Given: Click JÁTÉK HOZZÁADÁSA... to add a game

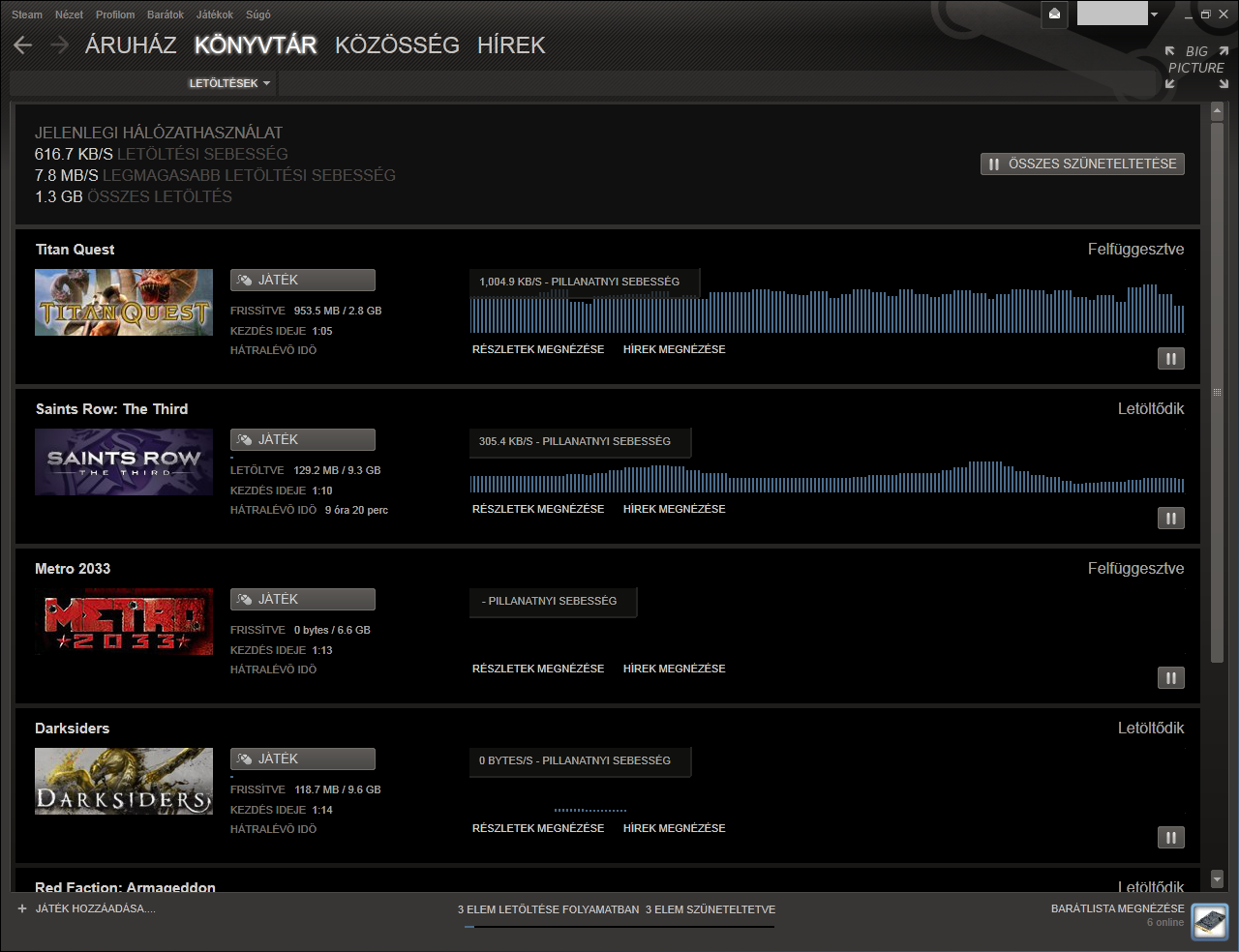Looking at the screenshot, I should 95,909.
